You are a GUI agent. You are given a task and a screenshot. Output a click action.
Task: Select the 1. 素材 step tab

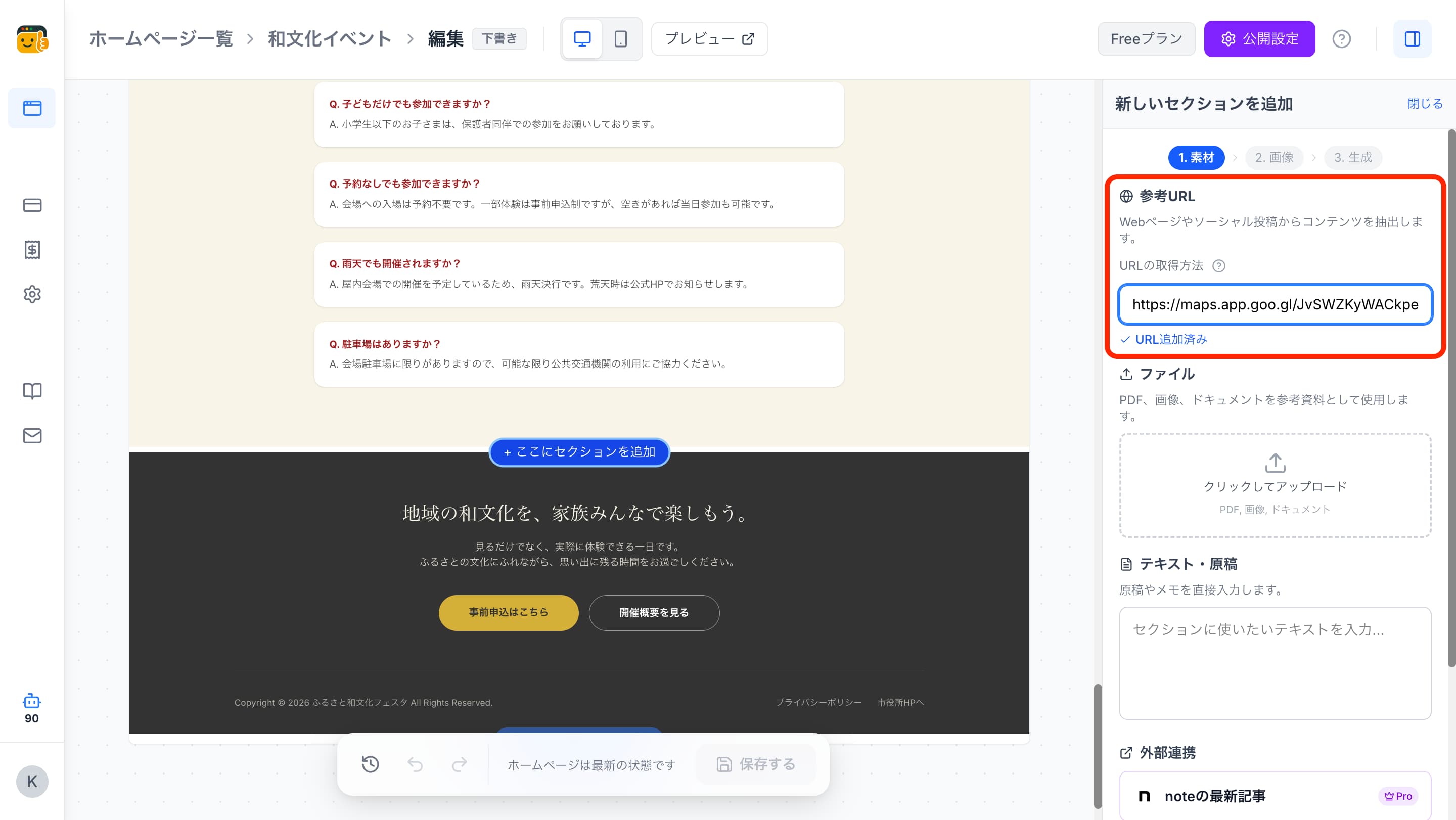click(1196, 157)
